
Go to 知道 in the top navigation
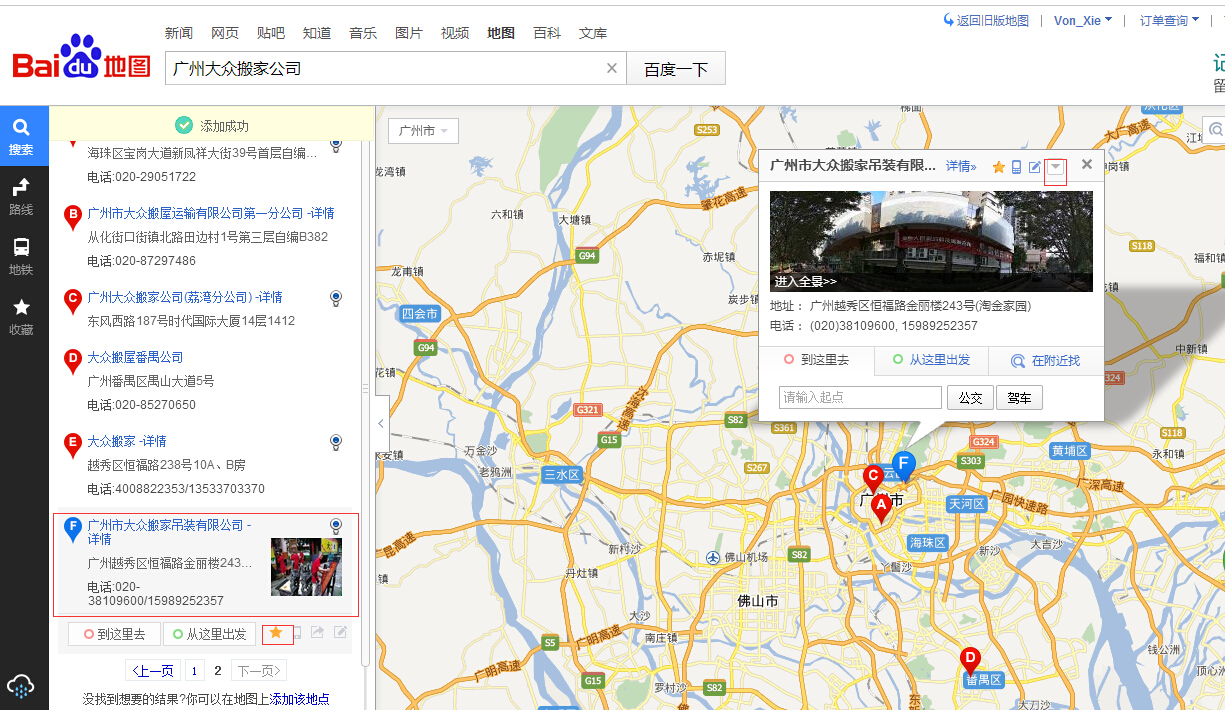click(317, 33)
